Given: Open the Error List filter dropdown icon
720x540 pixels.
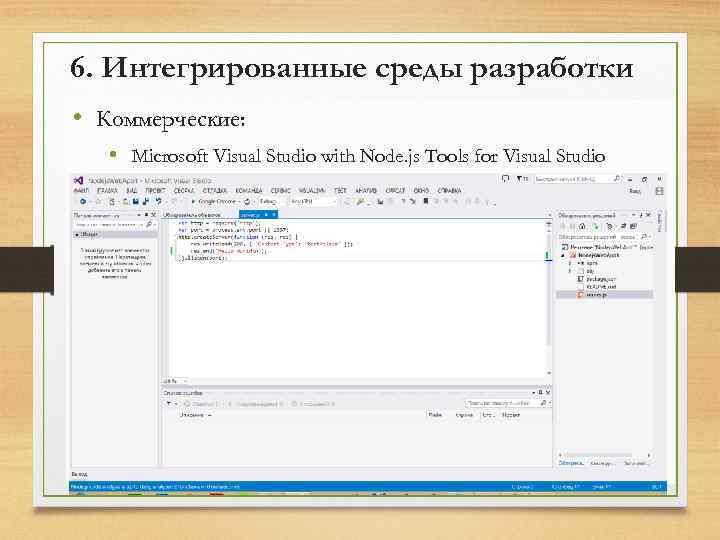Looking at the screenshot, I should coord(171,404).
